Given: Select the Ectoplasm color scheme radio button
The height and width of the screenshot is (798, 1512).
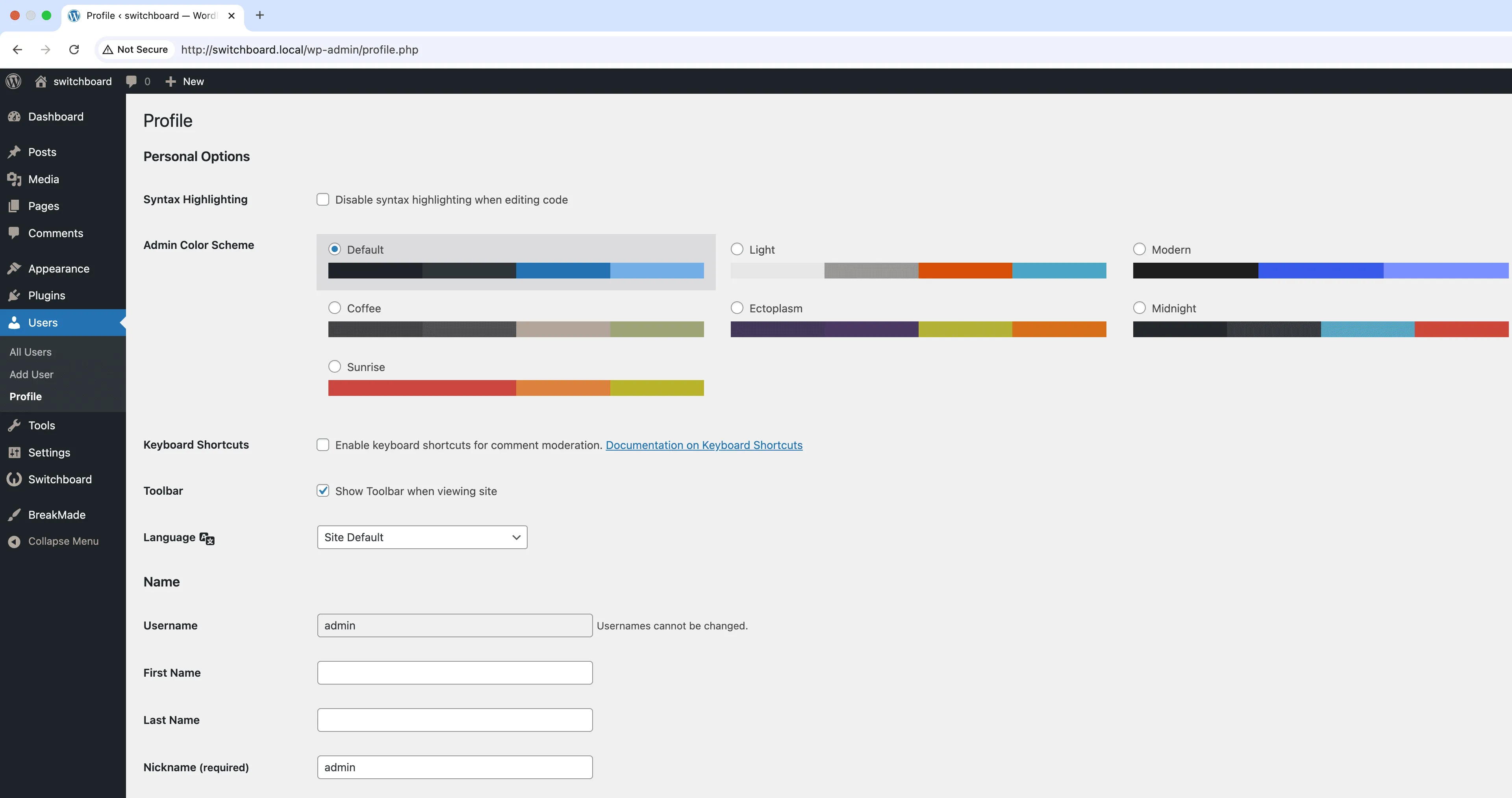Looking at the screenshot, I should (737, 308).
